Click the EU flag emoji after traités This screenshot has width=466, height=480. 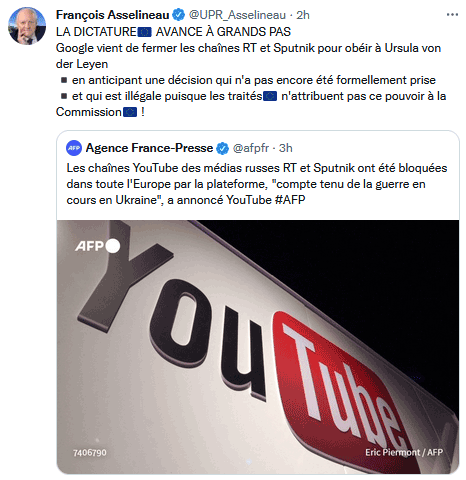coord(270,96)
